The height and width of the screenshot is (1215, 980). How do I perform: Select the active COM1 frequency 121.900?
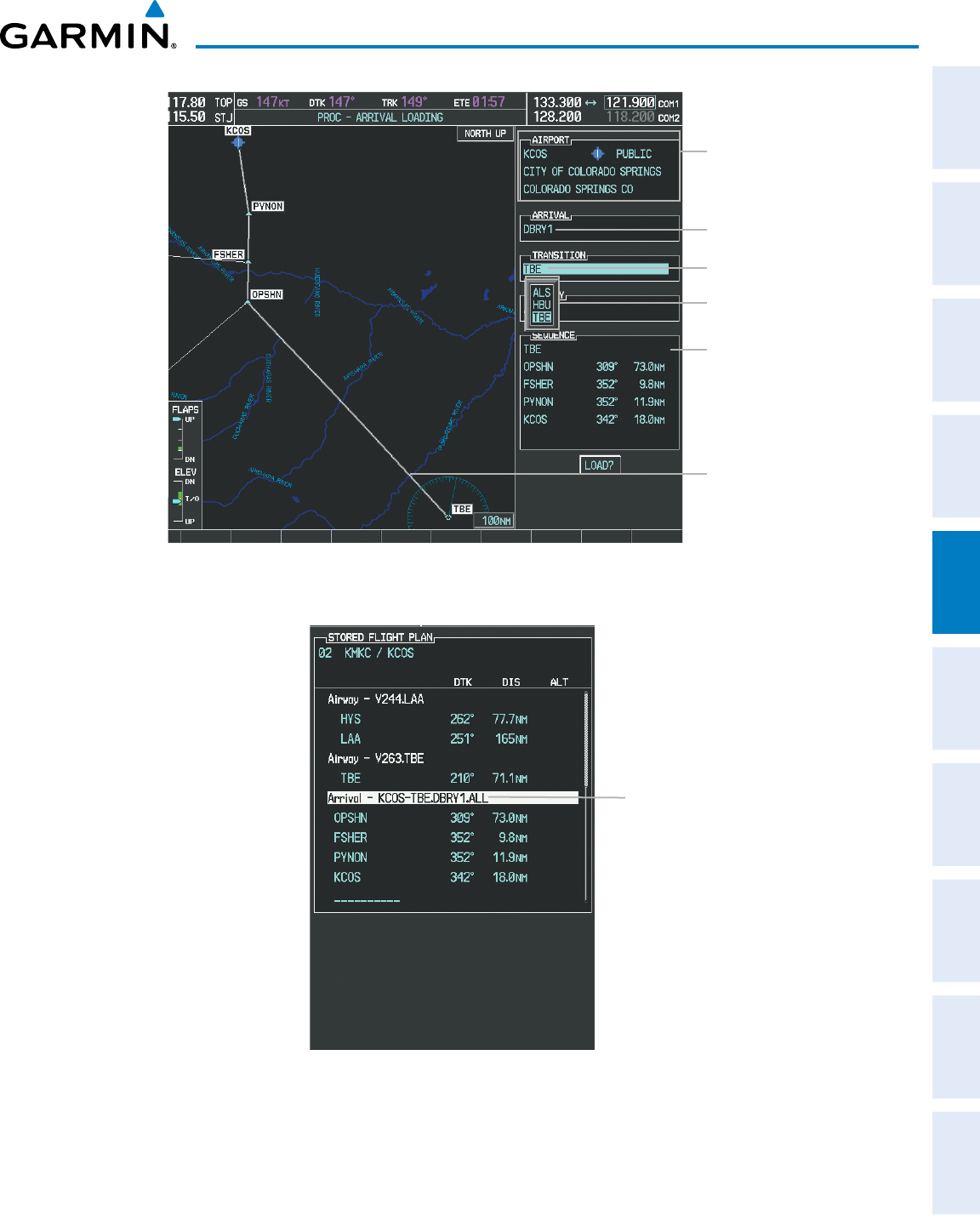click(630, 102)
